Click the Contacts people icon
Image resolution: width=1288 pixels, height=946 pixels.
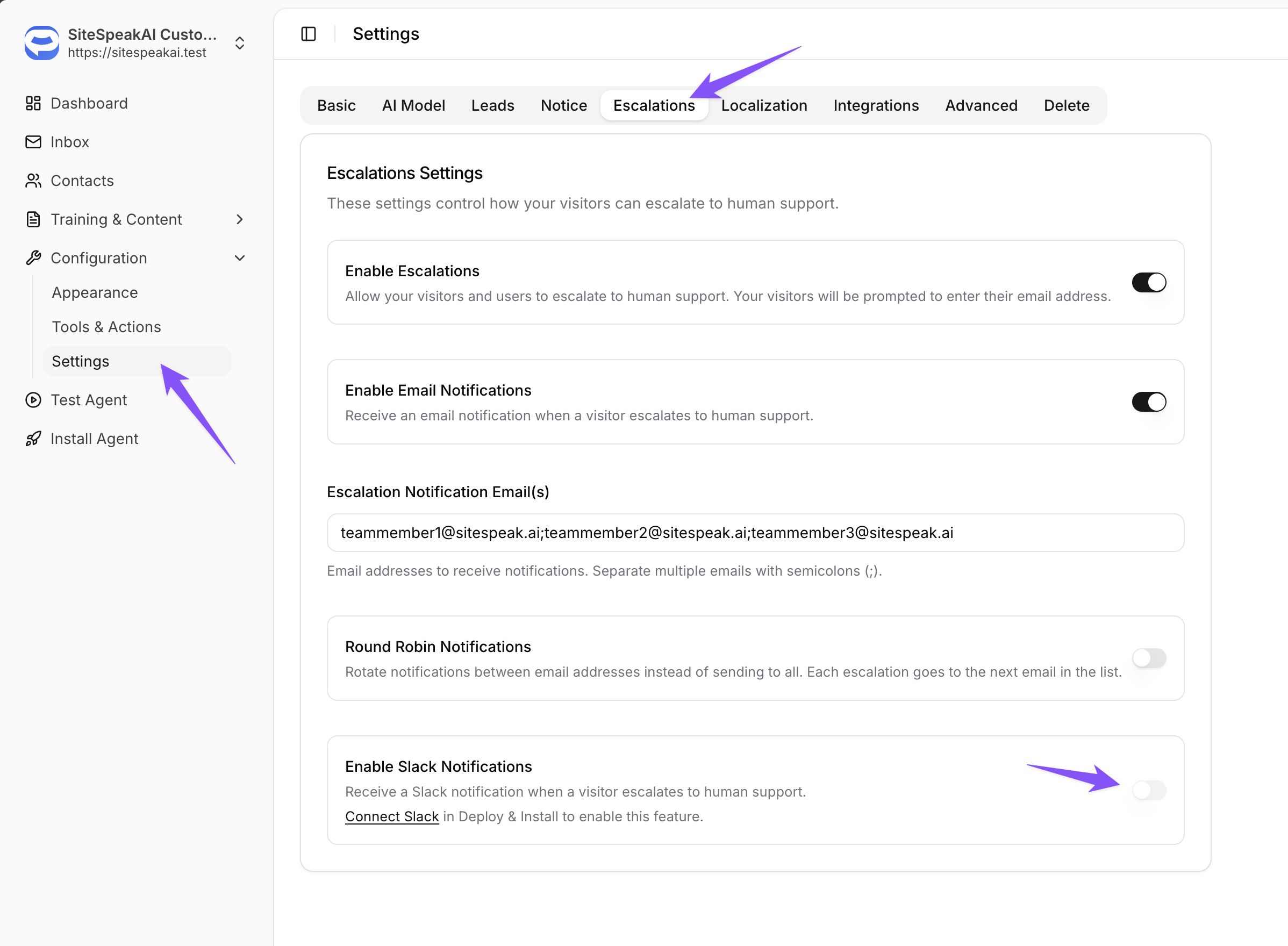click(x=33, y=181)
